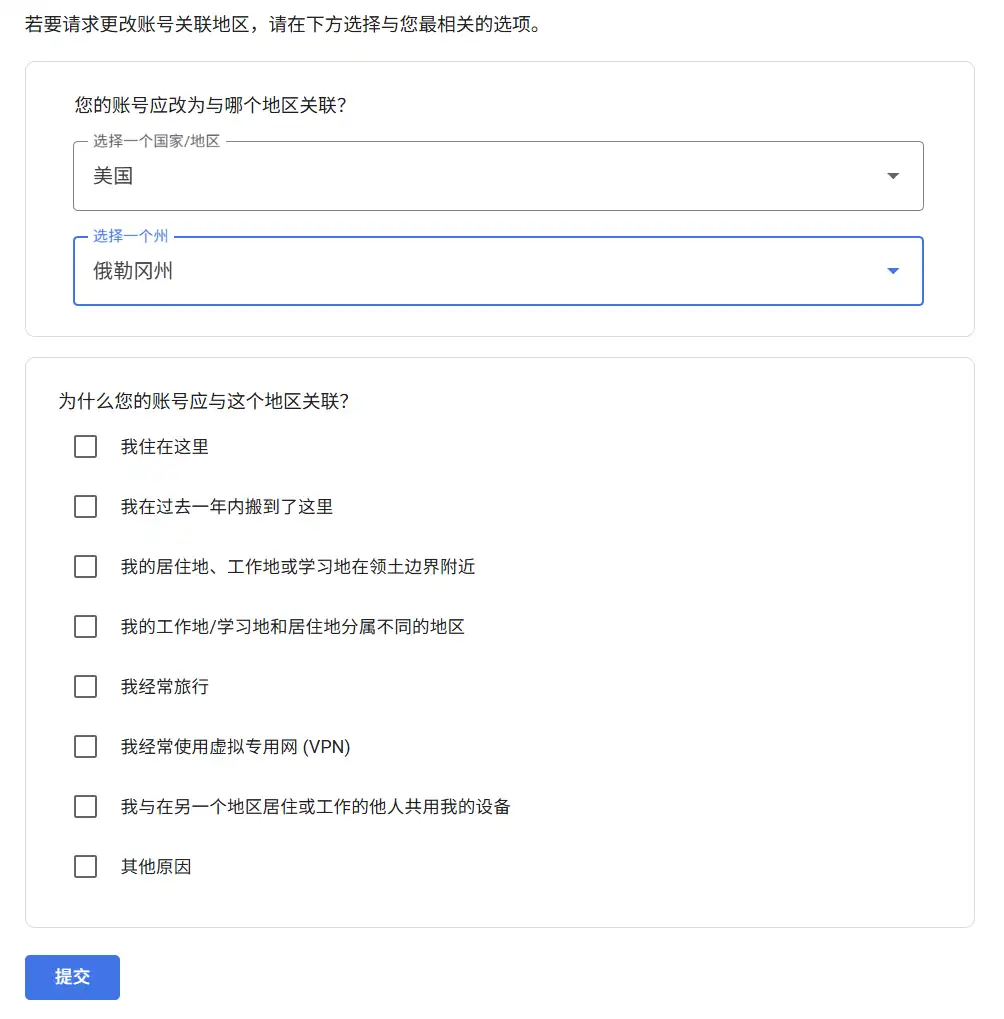Image resolution: width=1004 pixels, height=1019 pixels.
Task: Toggle the 我经常旅行 checkbox
Action: [x=86, y=687]
